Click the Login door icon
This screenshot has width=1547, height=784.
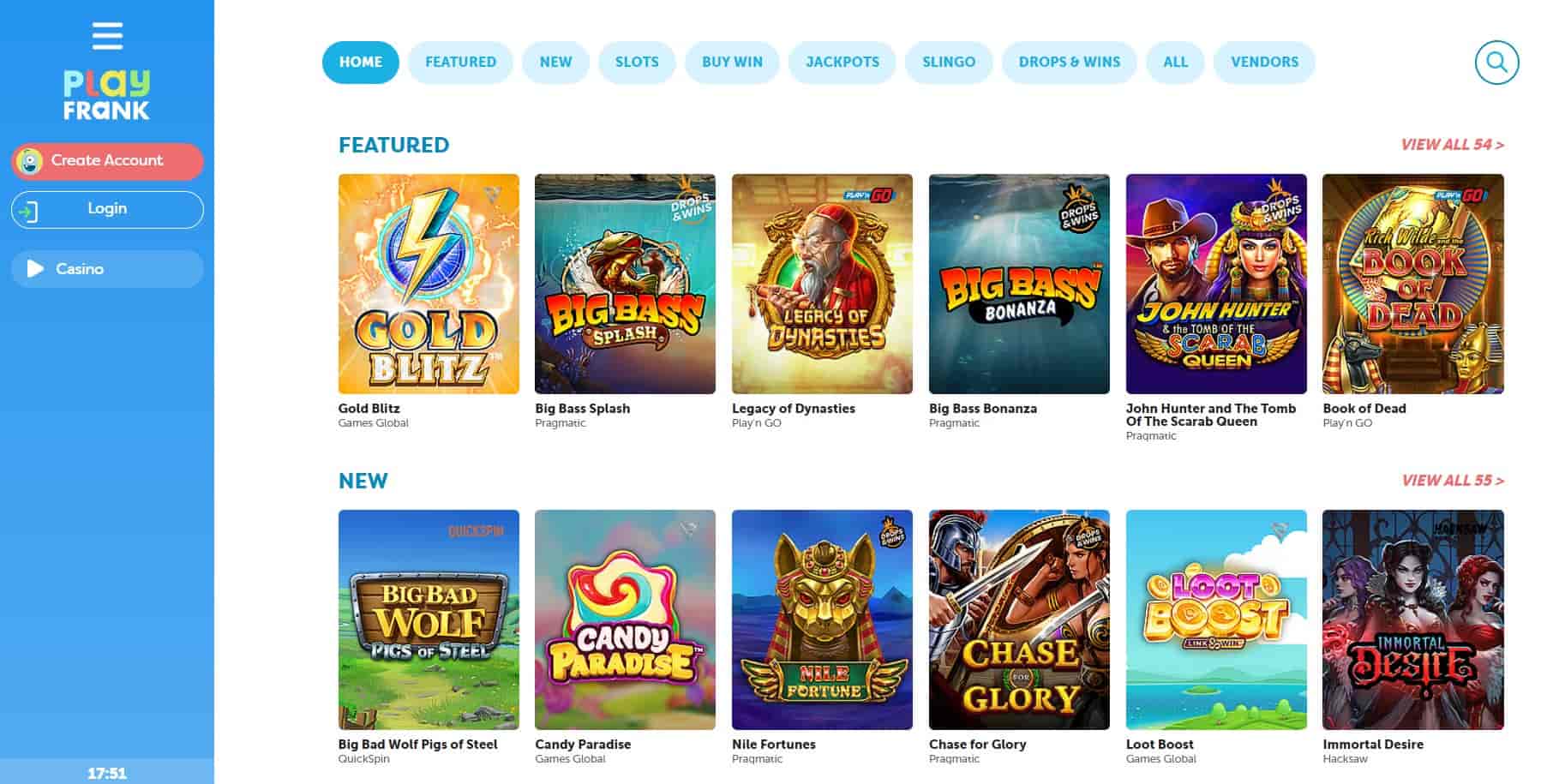click(x=28, y=211)
